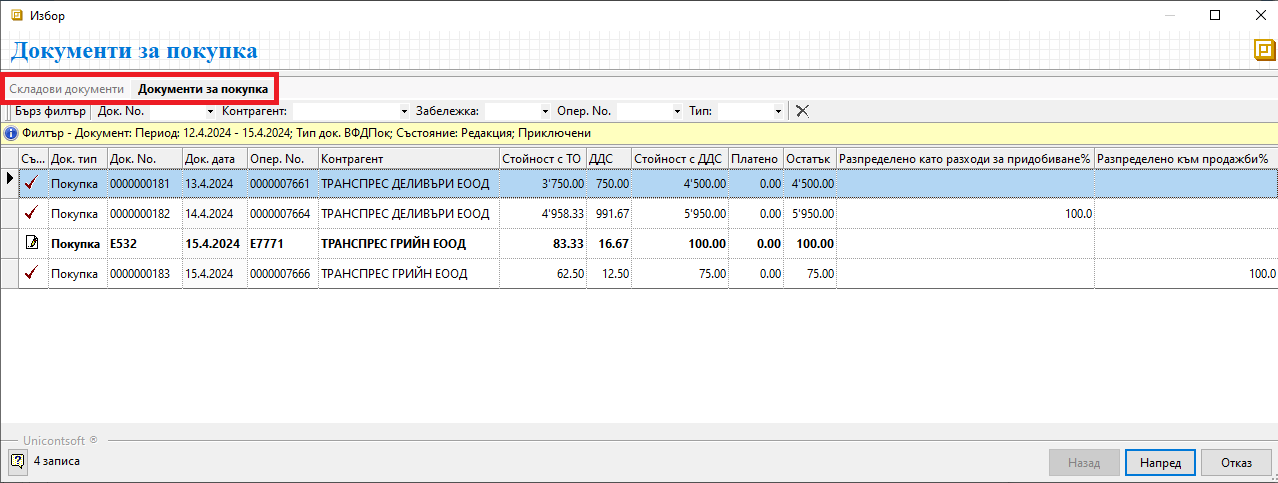The image size is (1278, 483).
Task: Sort by the Док. дата column header
Action: (214, 159)
